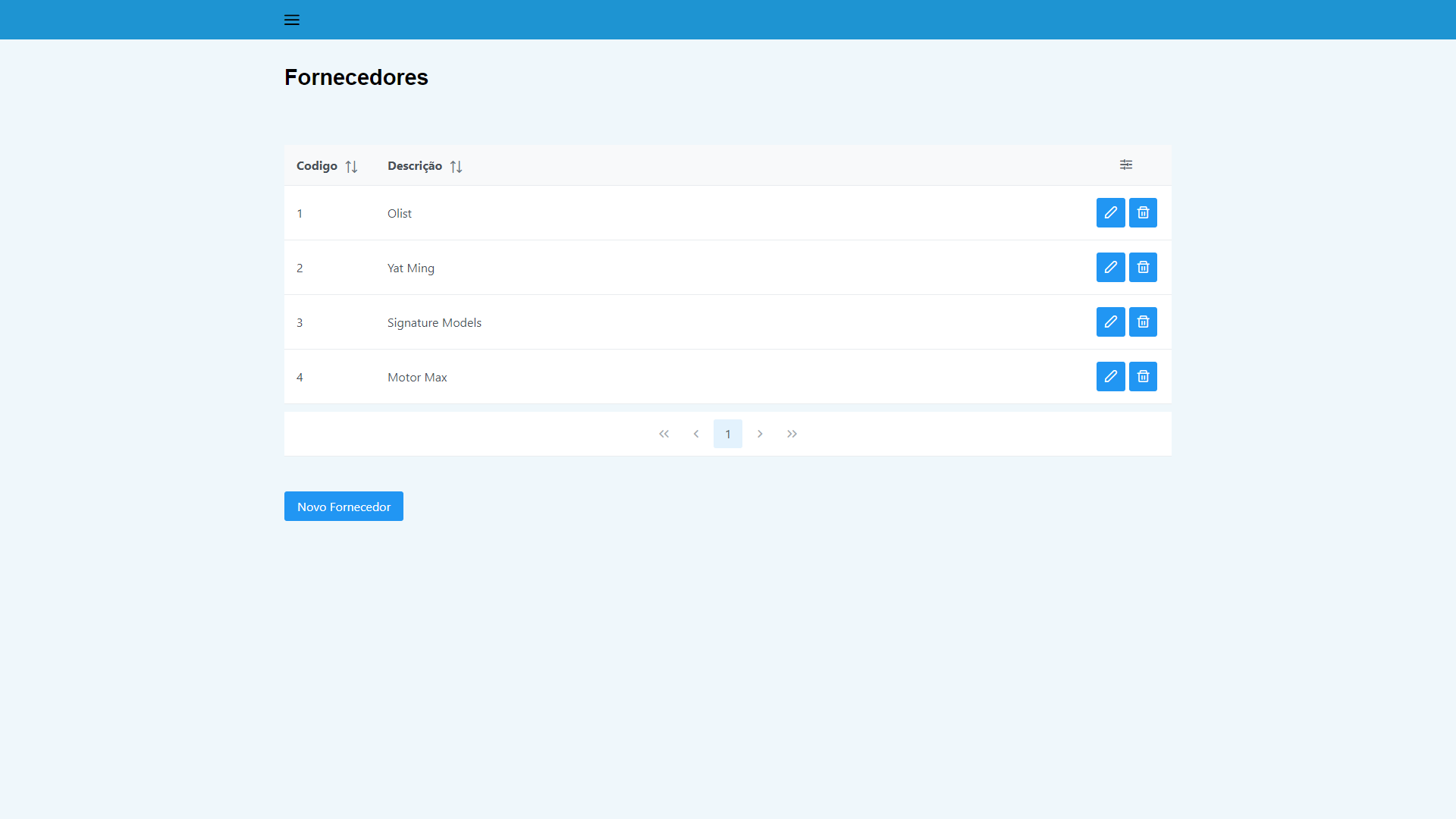
Task: Go to the previous page
Action: pyautogui.click(x=696, y=434)
